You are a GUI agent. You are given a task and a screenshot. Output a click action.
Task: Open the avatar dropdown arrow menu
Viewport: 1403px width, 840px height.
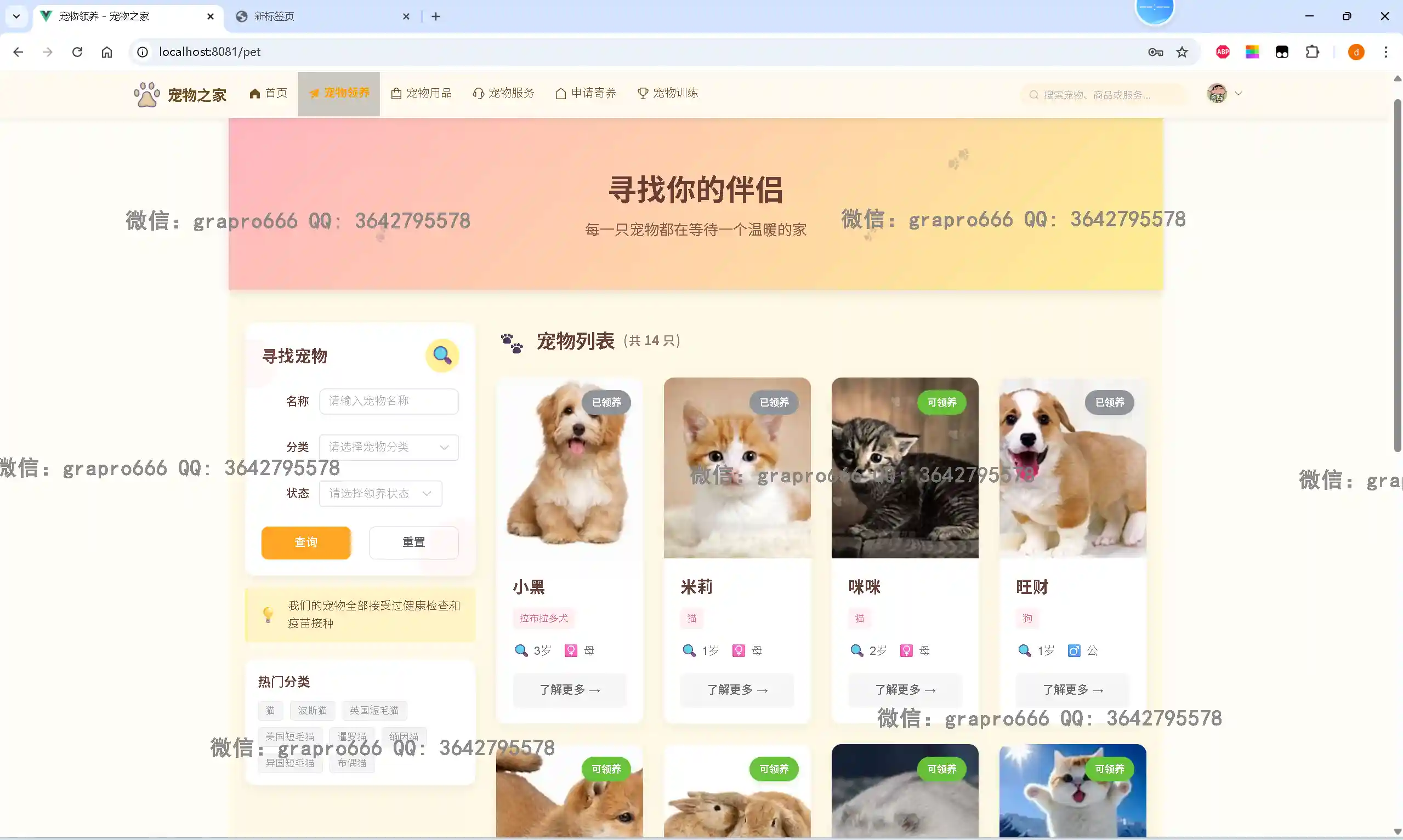(x=1238, y=93)
